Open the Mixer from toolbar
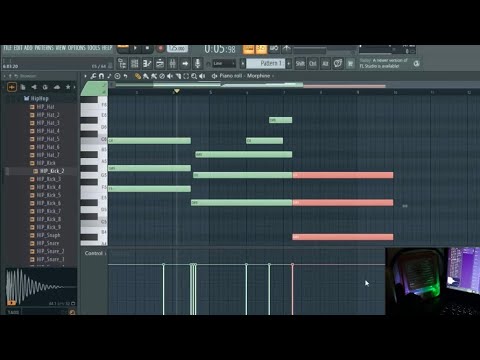 click(x=172, y=63)
